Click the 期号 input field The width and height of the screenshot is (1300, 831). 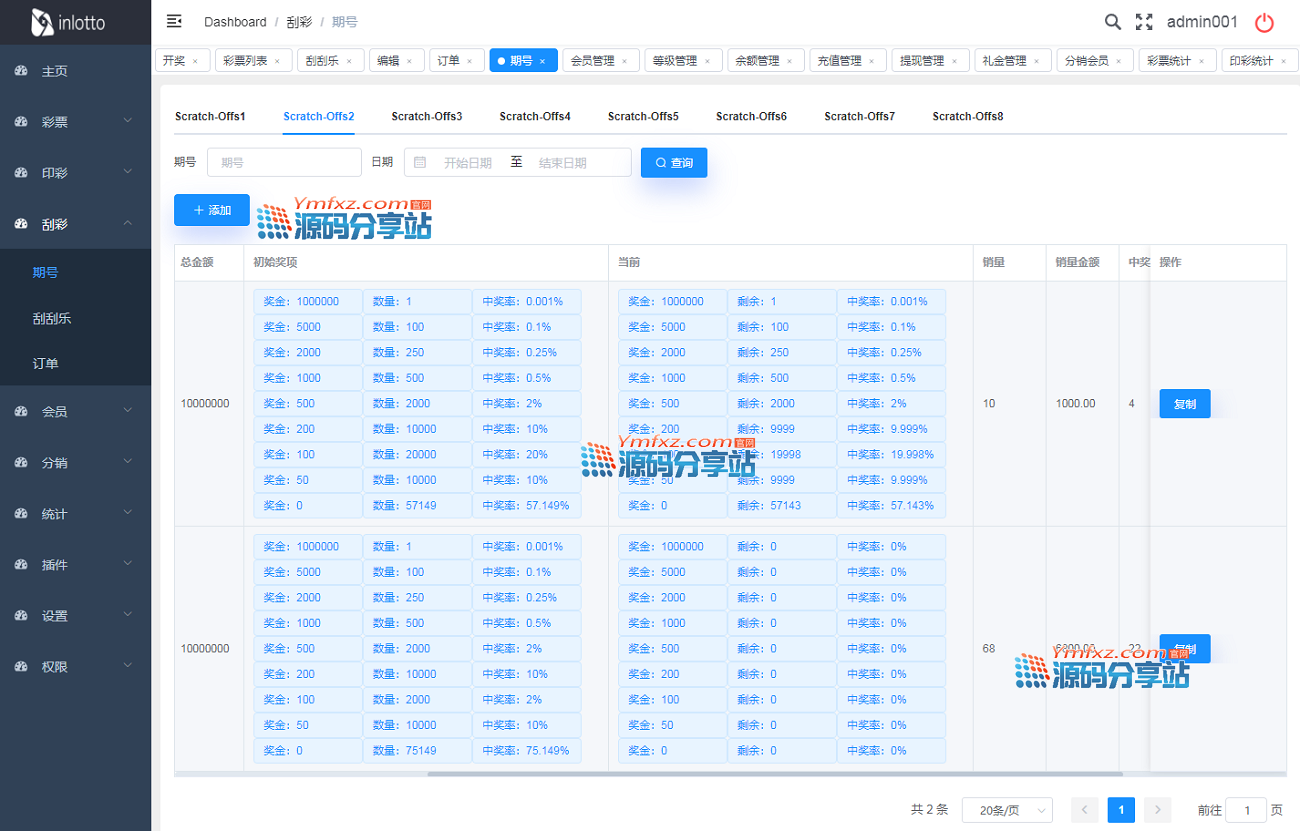[x=284, y=162]
